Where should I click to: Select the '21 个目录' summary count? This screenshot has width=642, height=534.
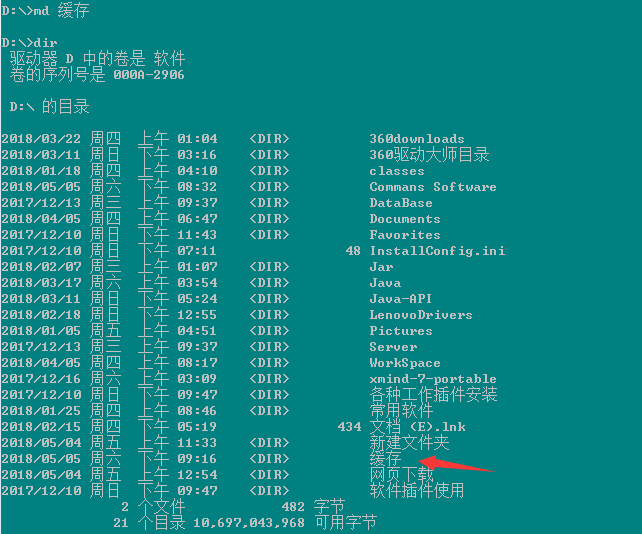pos(149,523)
